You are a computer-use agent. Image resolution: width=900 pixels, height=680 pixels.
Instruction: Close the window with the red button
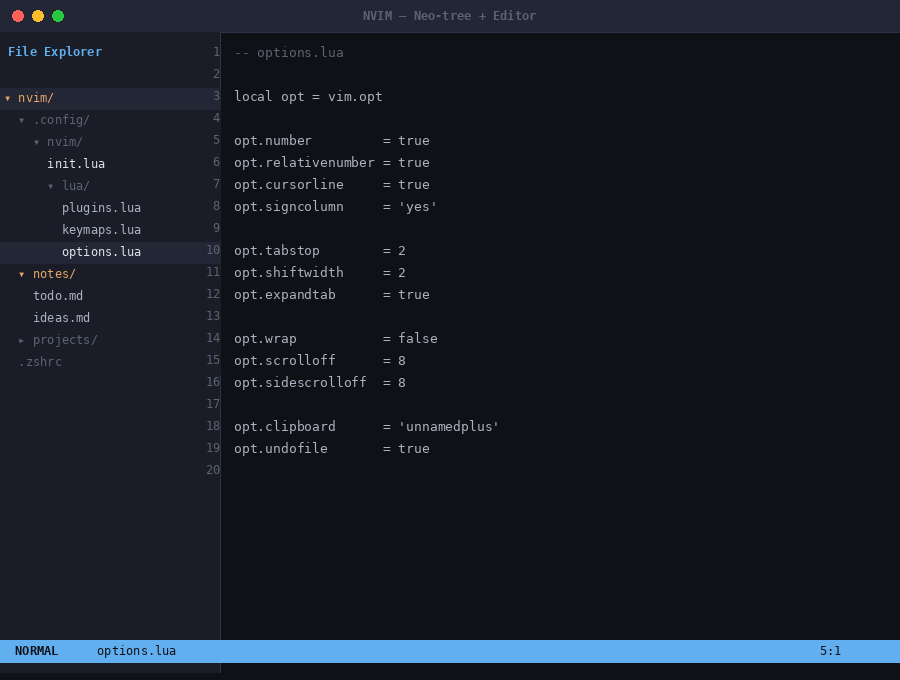18,16
